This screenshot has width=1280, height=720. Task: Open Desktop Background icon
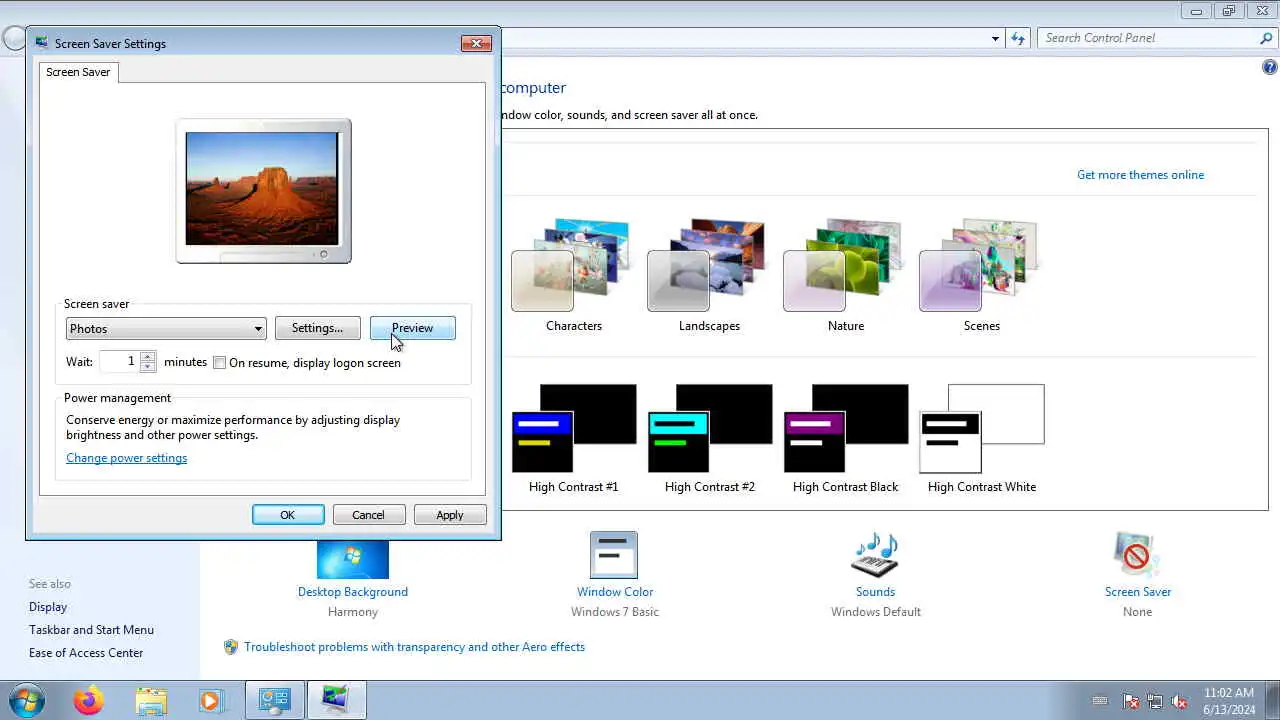352,558
